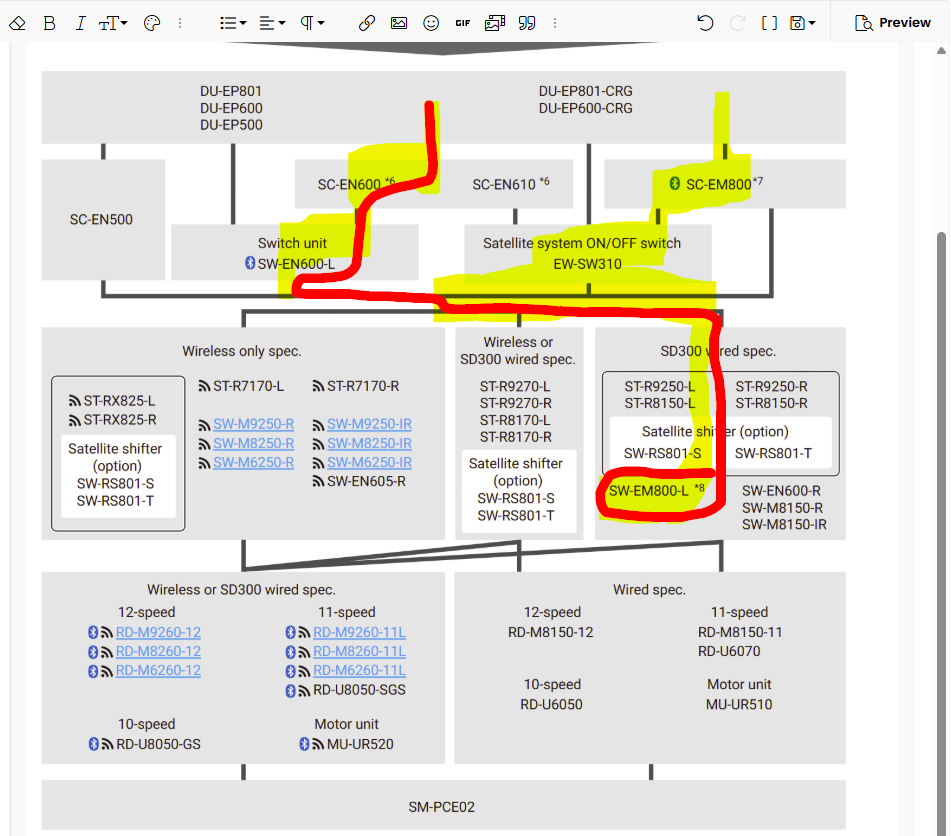Click the SW-M8150-IR text

(784, 525)
